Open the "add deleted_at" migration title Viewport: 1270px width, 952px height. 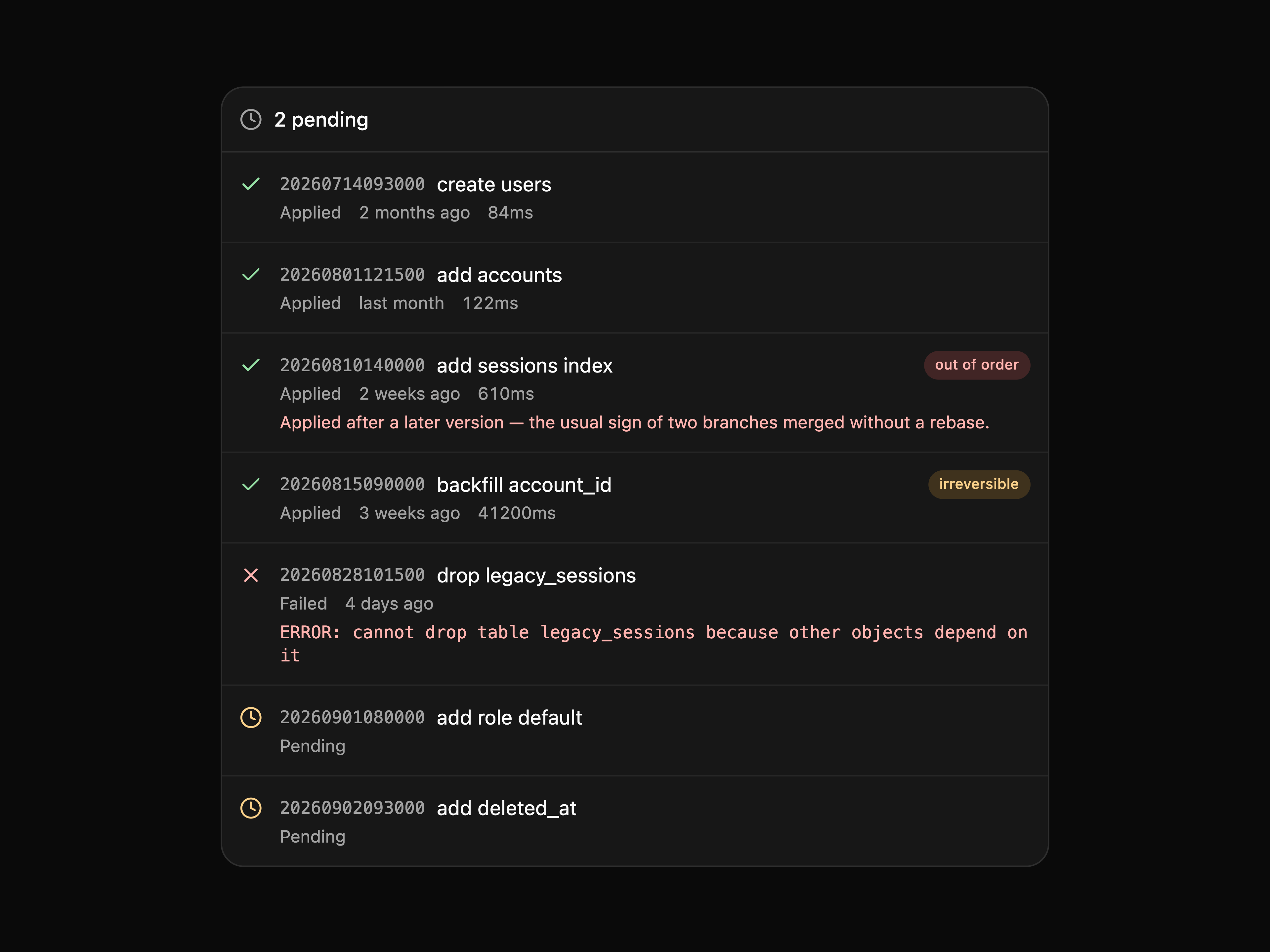point(506,809)
